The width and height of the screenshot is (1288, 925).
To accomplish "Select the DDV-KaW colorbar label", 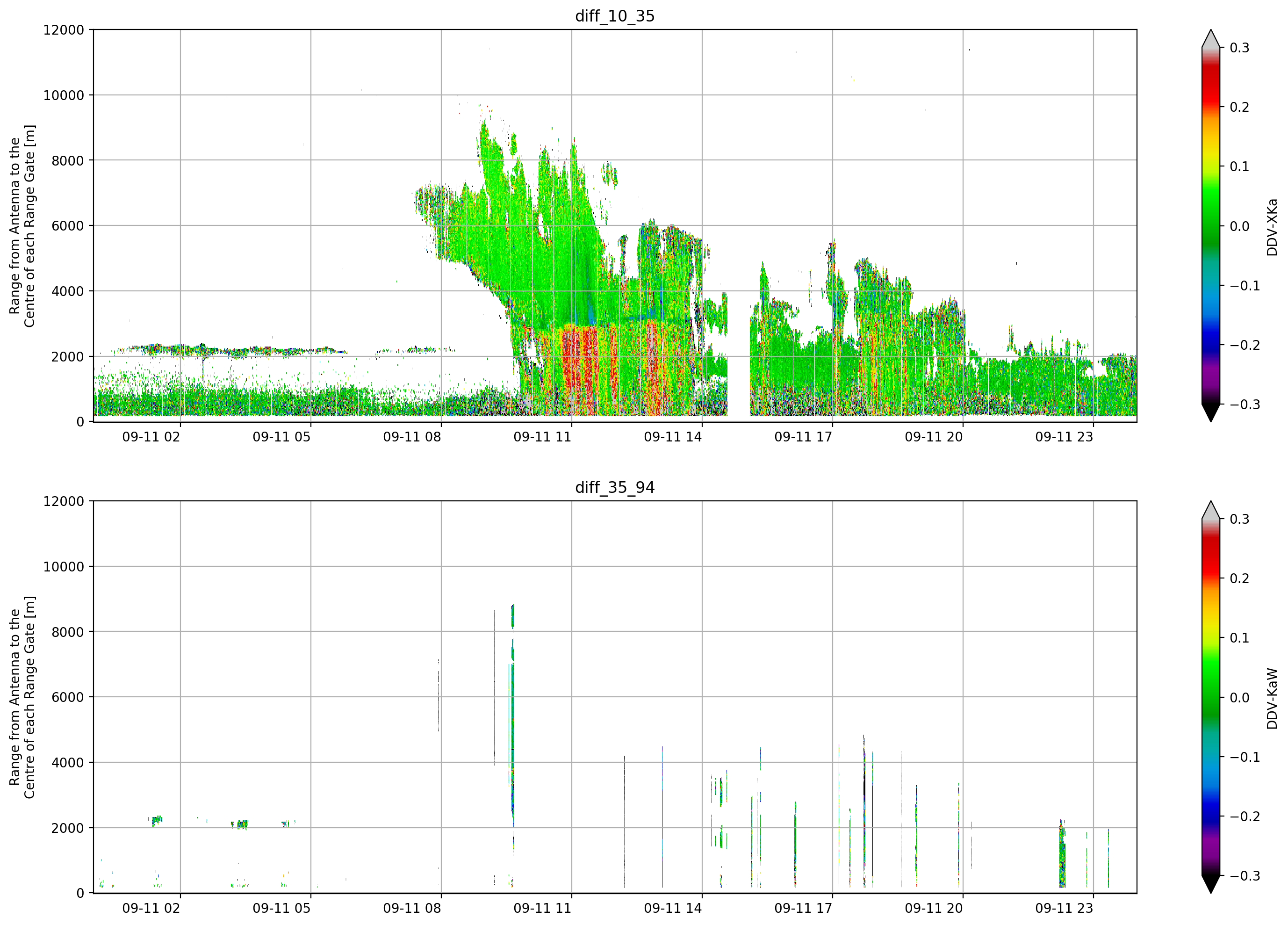I will click(x=1272, y=698).
